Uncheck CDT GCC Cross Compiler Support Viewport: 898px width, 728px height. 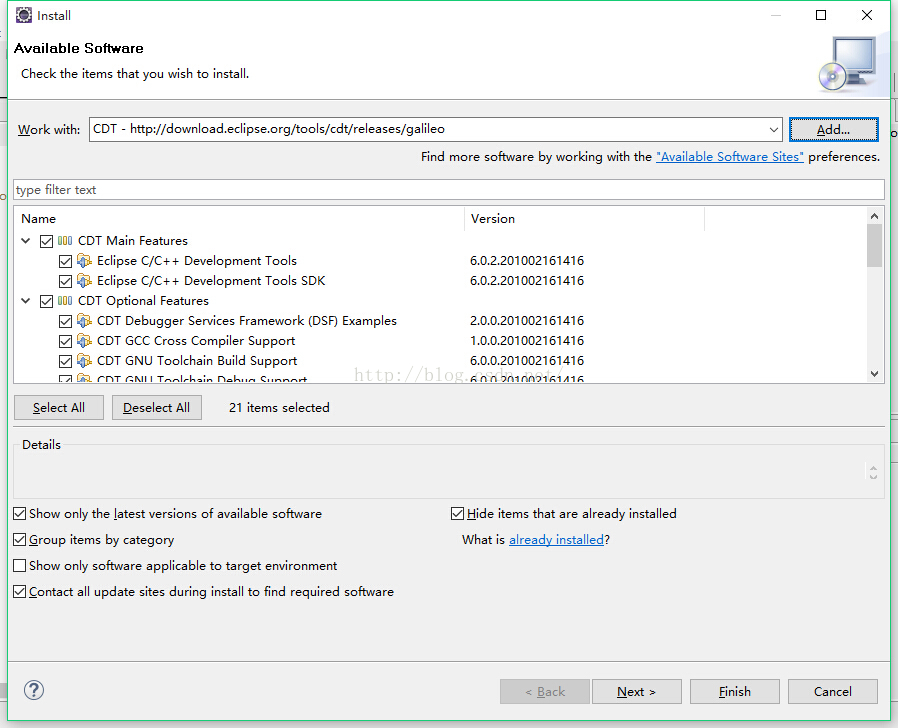65,341
